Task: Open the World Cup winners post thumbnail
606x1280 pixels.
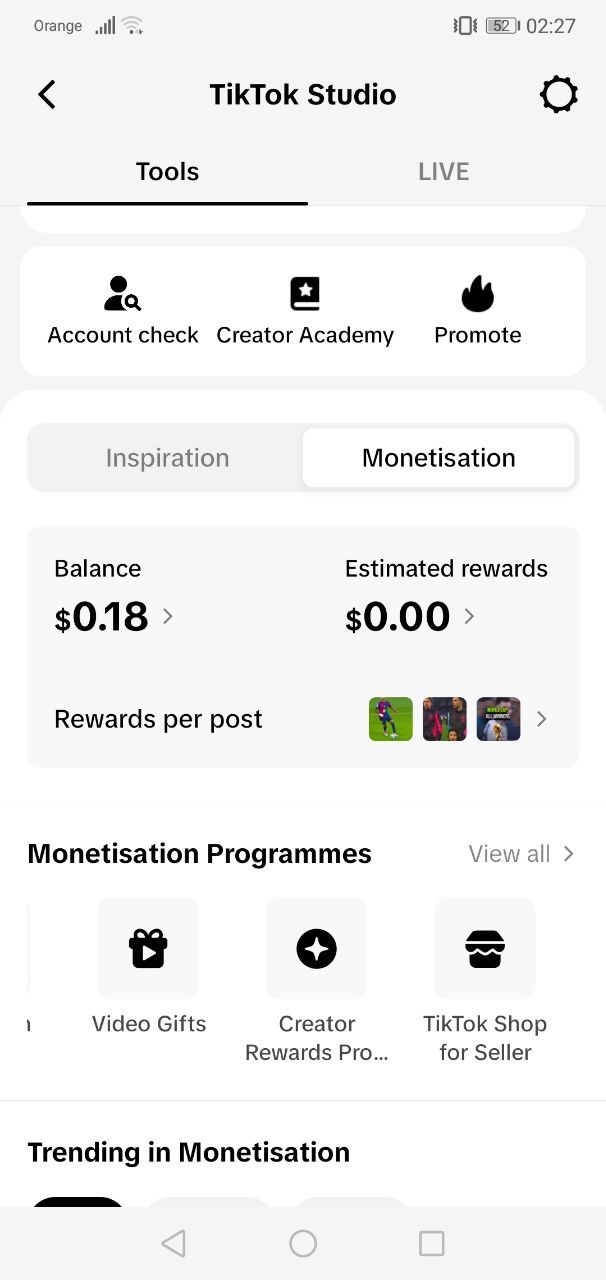Action: coord(498,719)
